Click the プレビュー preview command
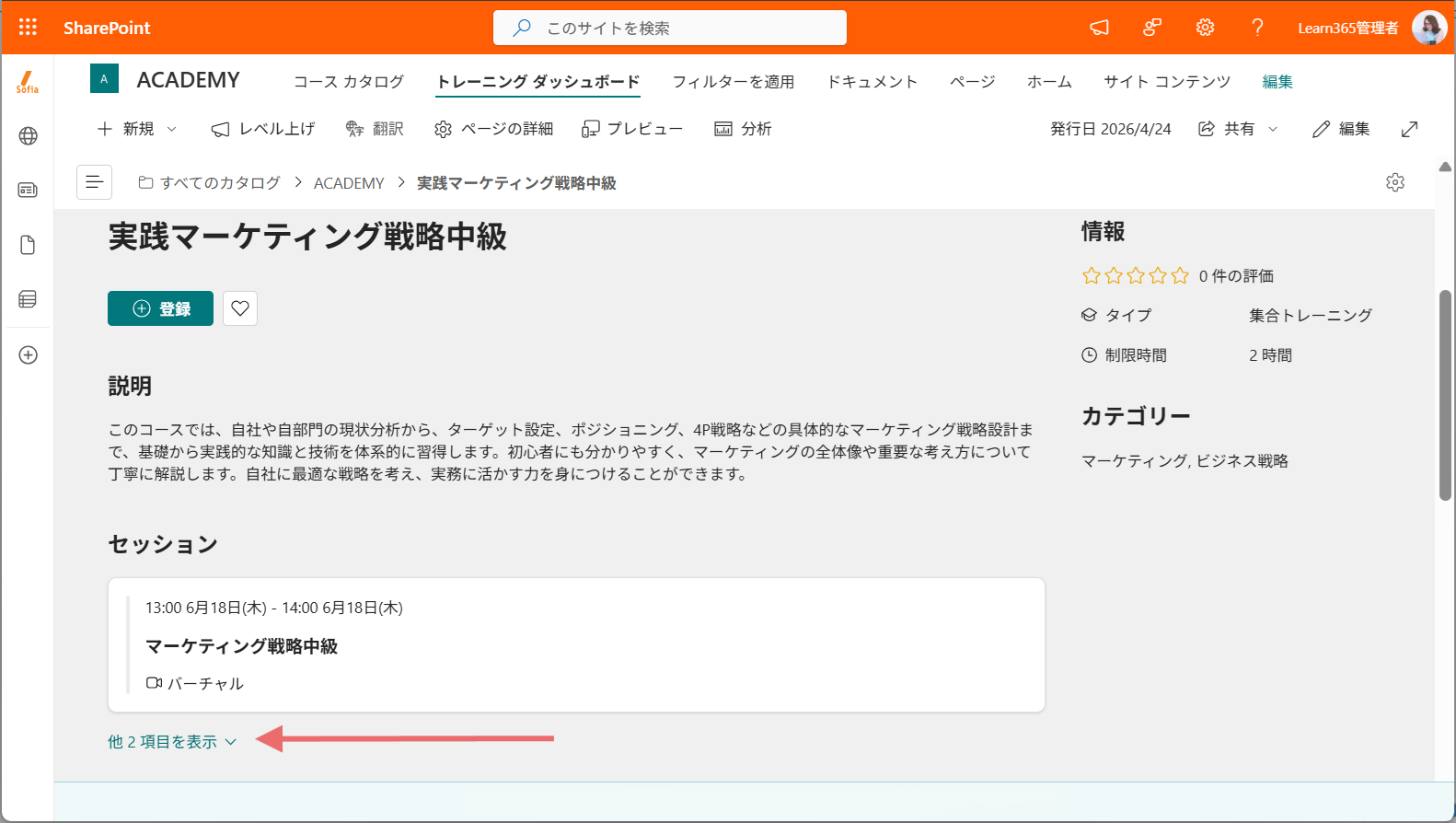The image size is (1456, 823). click(x=632, y=129)
